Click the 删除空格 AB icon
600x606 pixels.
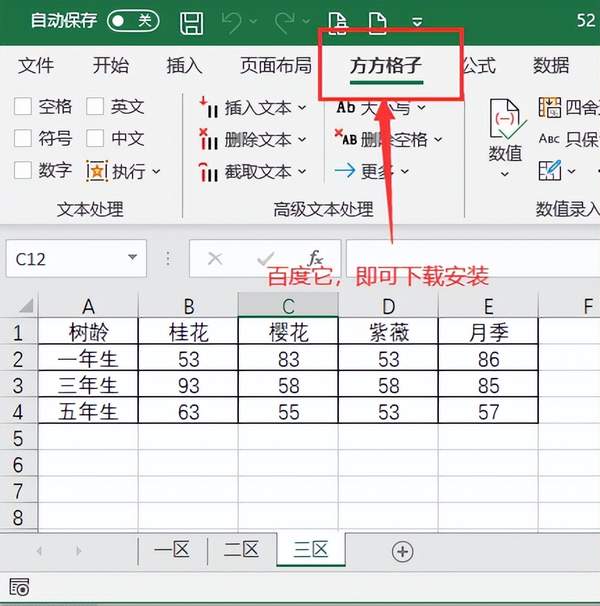(346, 138)
